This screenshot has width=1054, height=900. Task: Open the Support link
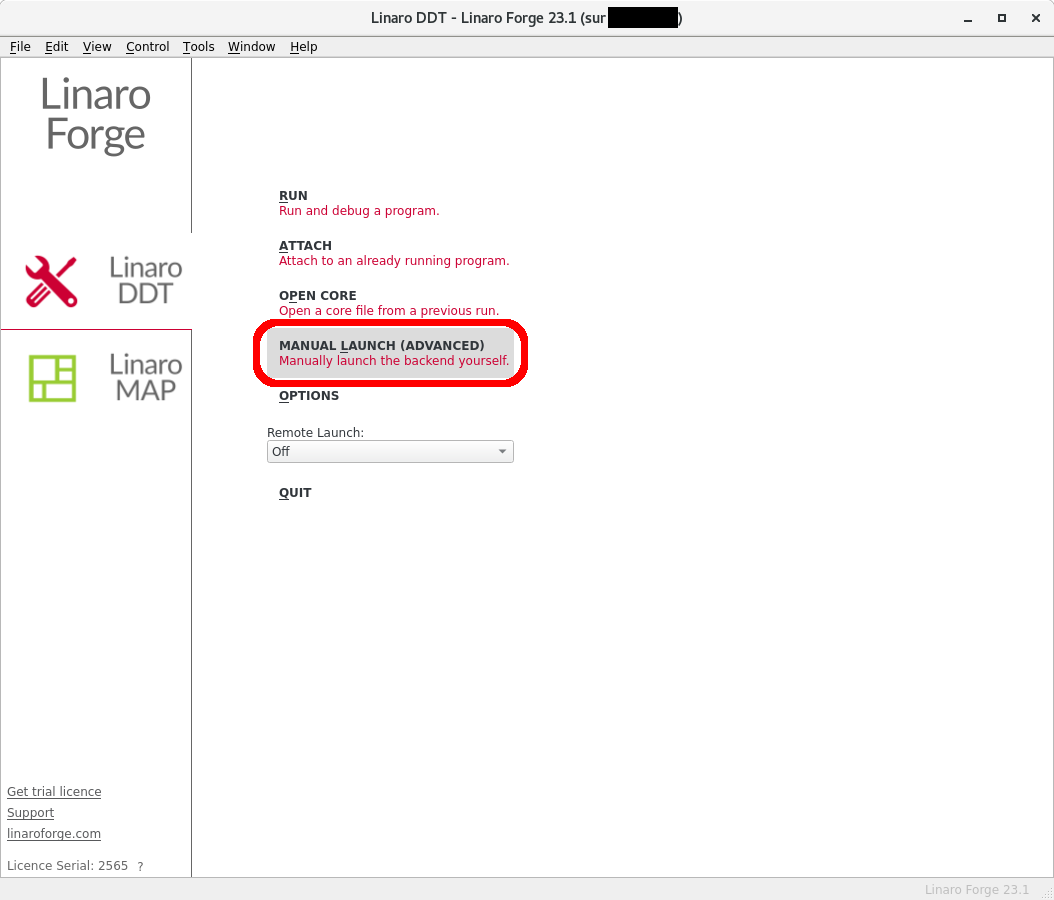coord(30,813)
